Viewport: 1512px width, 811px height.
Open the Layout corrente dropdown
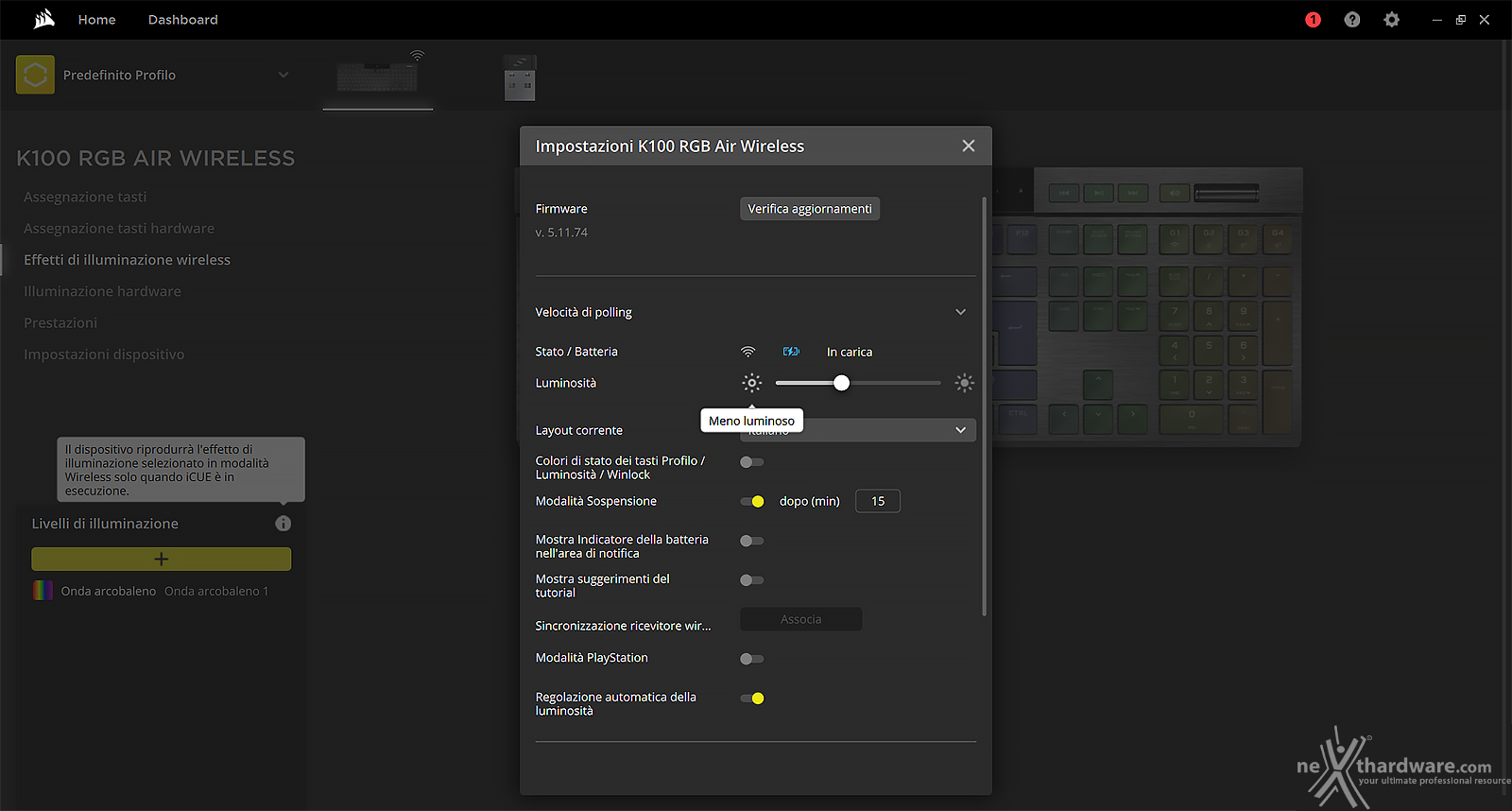858,430
